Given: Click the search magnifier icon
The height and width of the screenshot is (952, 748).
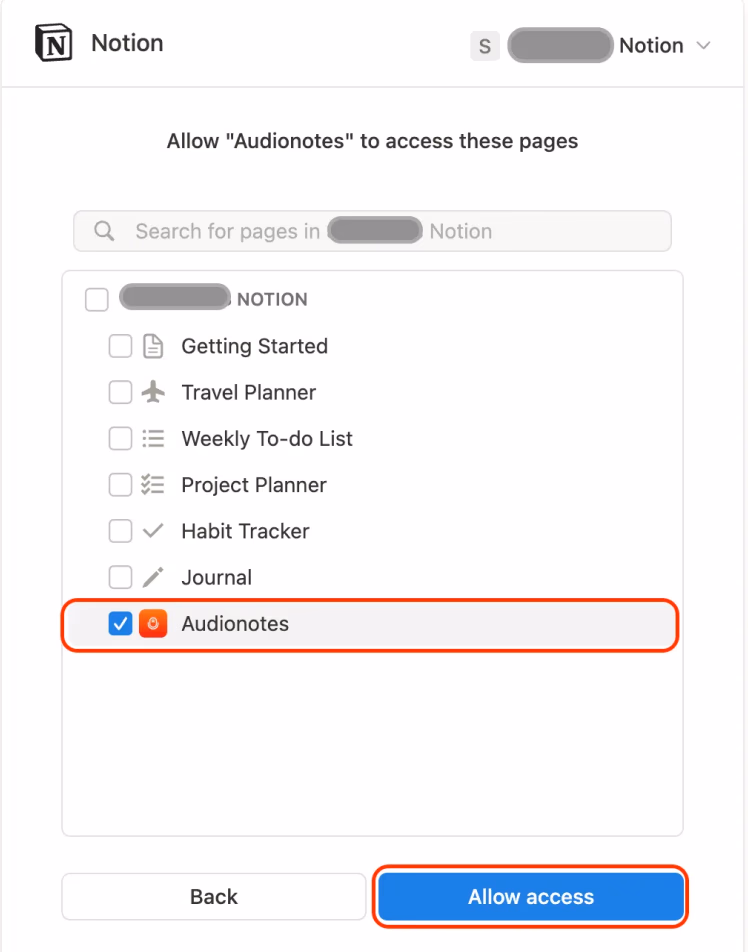Looking at the screenshot, I should click(x=104, y=231).
